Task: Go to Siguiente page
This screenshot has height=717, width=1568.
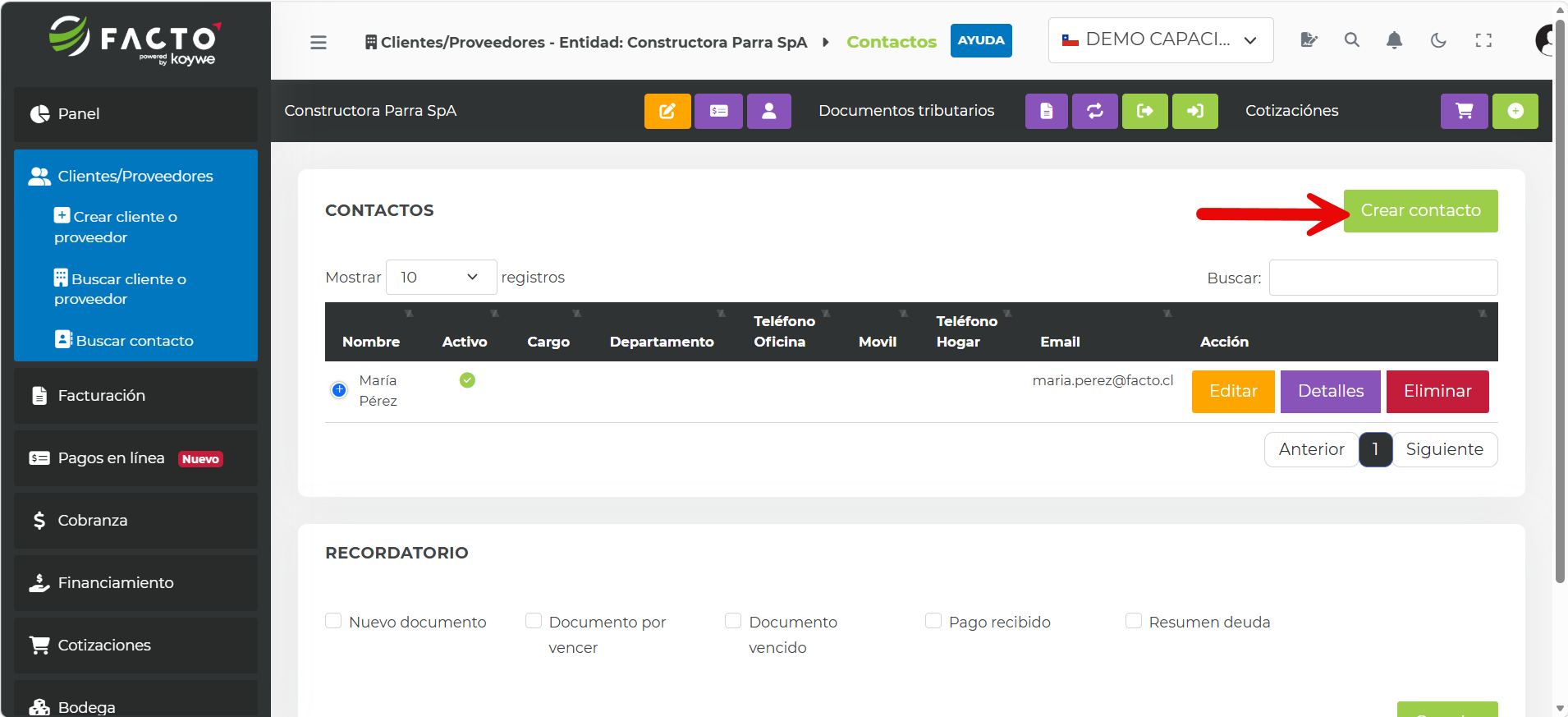Action: coord(1444,449)
